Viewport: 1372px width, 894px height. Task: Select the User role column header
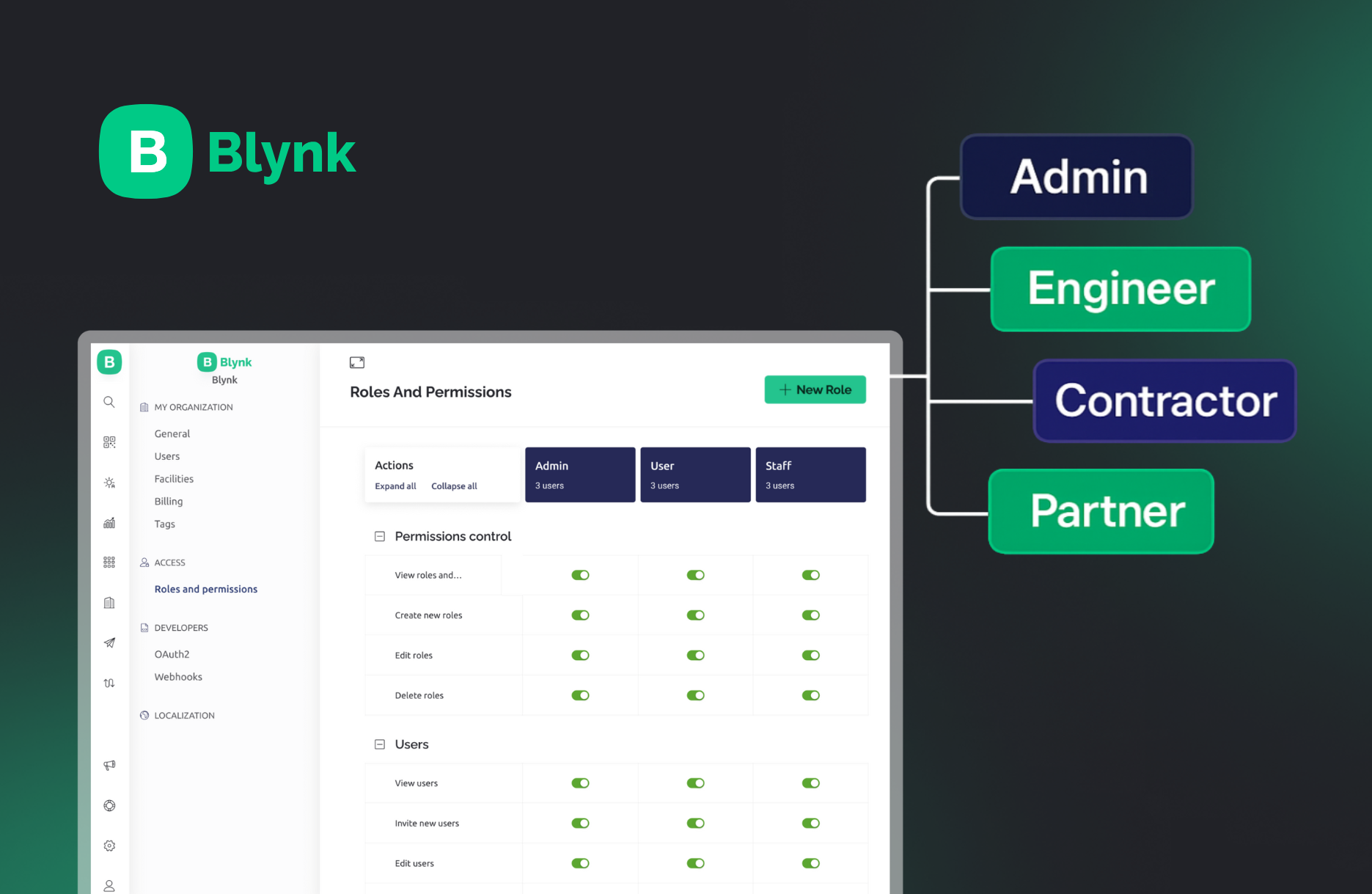[x=695, y=475]
